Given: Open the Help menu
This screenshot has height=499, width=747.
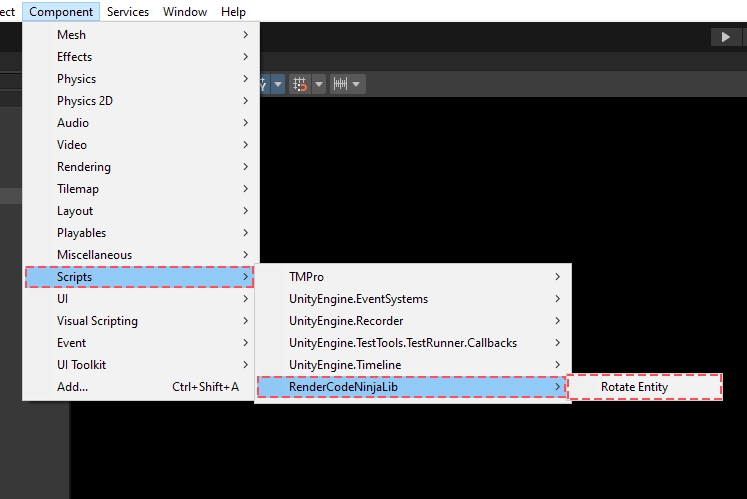Looking at the screenshot, I should tap(233, 12).
